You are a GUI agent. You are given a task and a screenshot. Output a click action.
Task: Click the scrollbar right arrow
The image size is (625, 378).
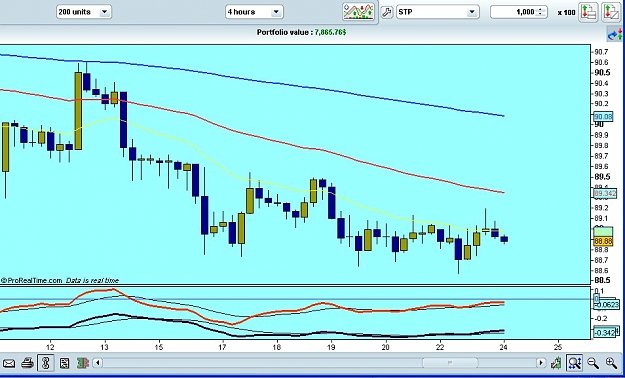(x=541, y=363)
